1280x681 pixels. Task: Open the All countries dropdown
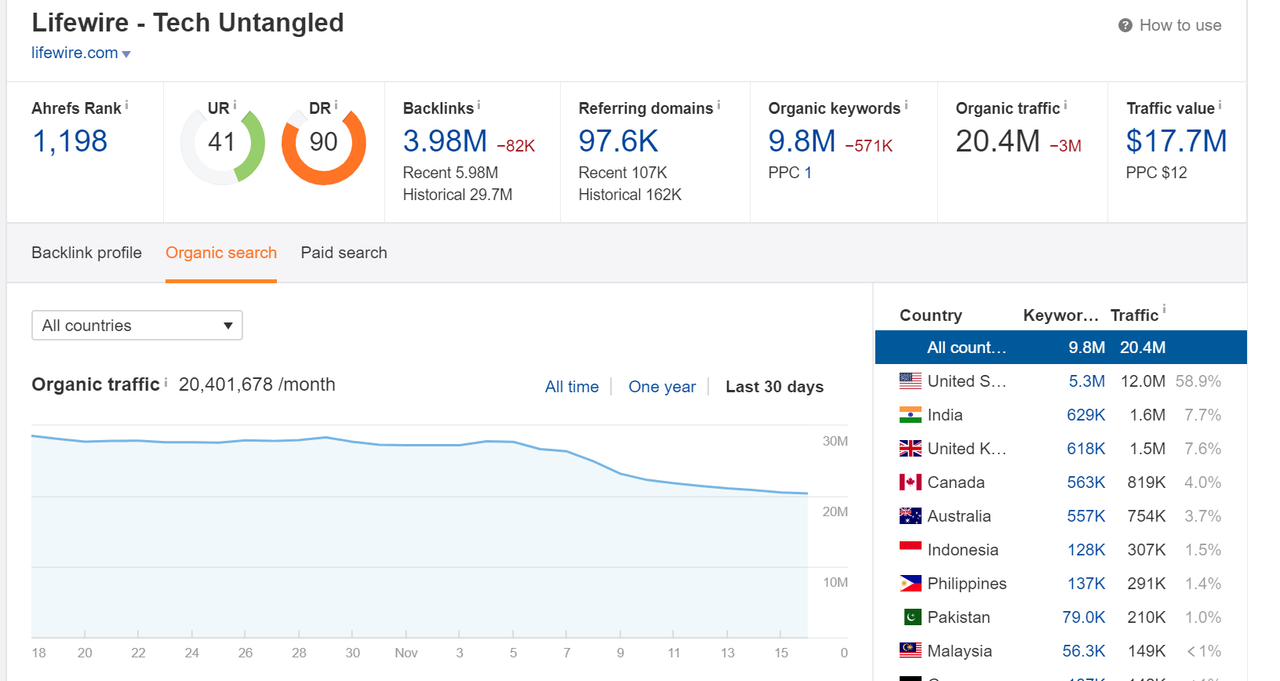tap(137, 325)
